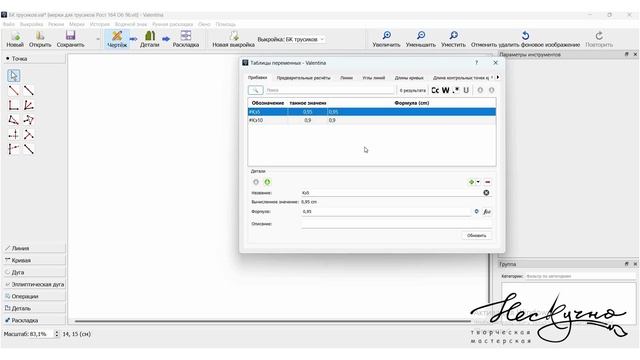The width and height of the screenshot is (640, 360).
Task: Click the blue expand arrows beside the formula field
Action: point(476,211)
